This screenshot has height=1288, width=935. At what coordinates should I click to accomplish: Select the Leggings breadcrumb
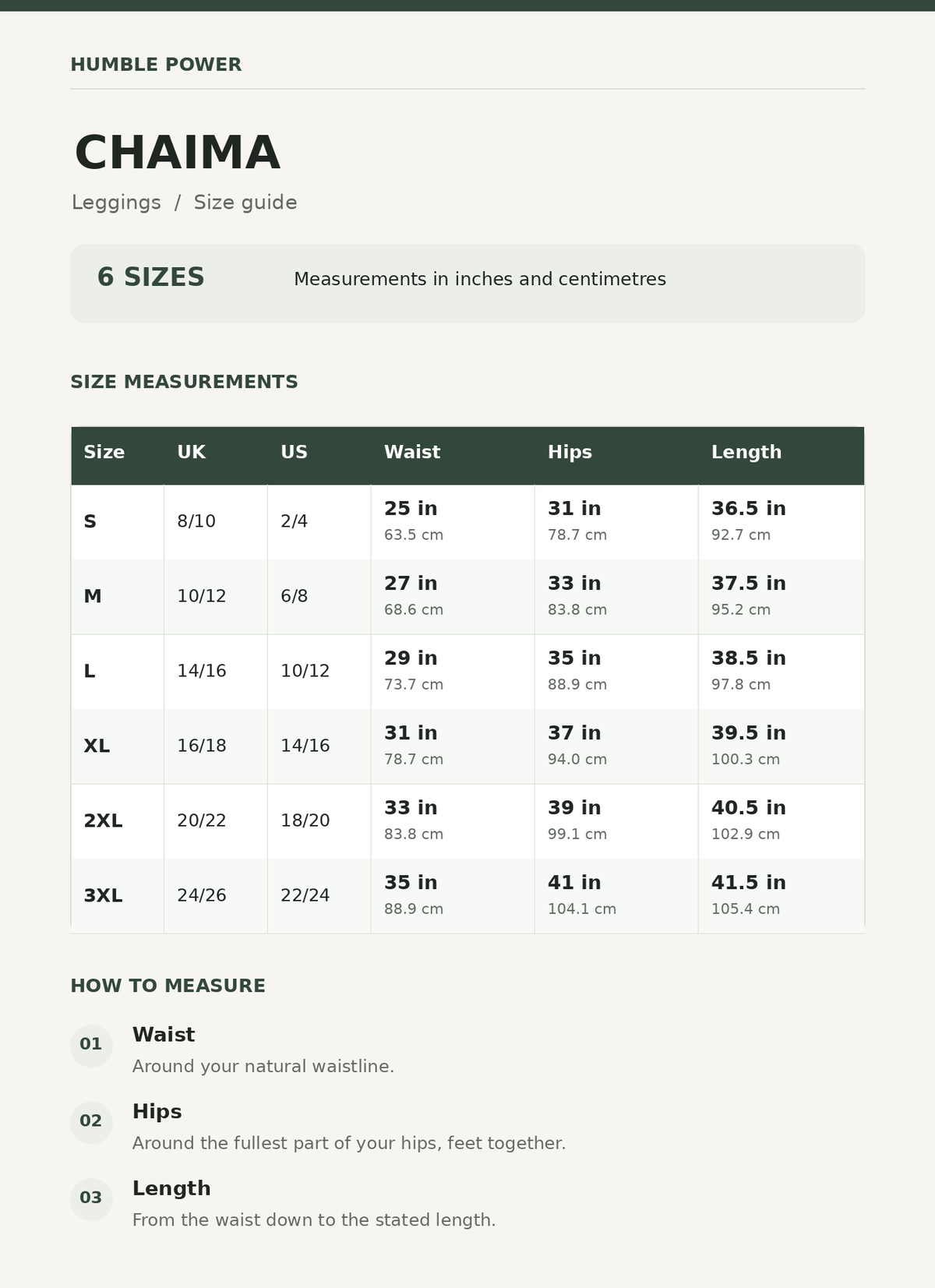click(116, 203)
